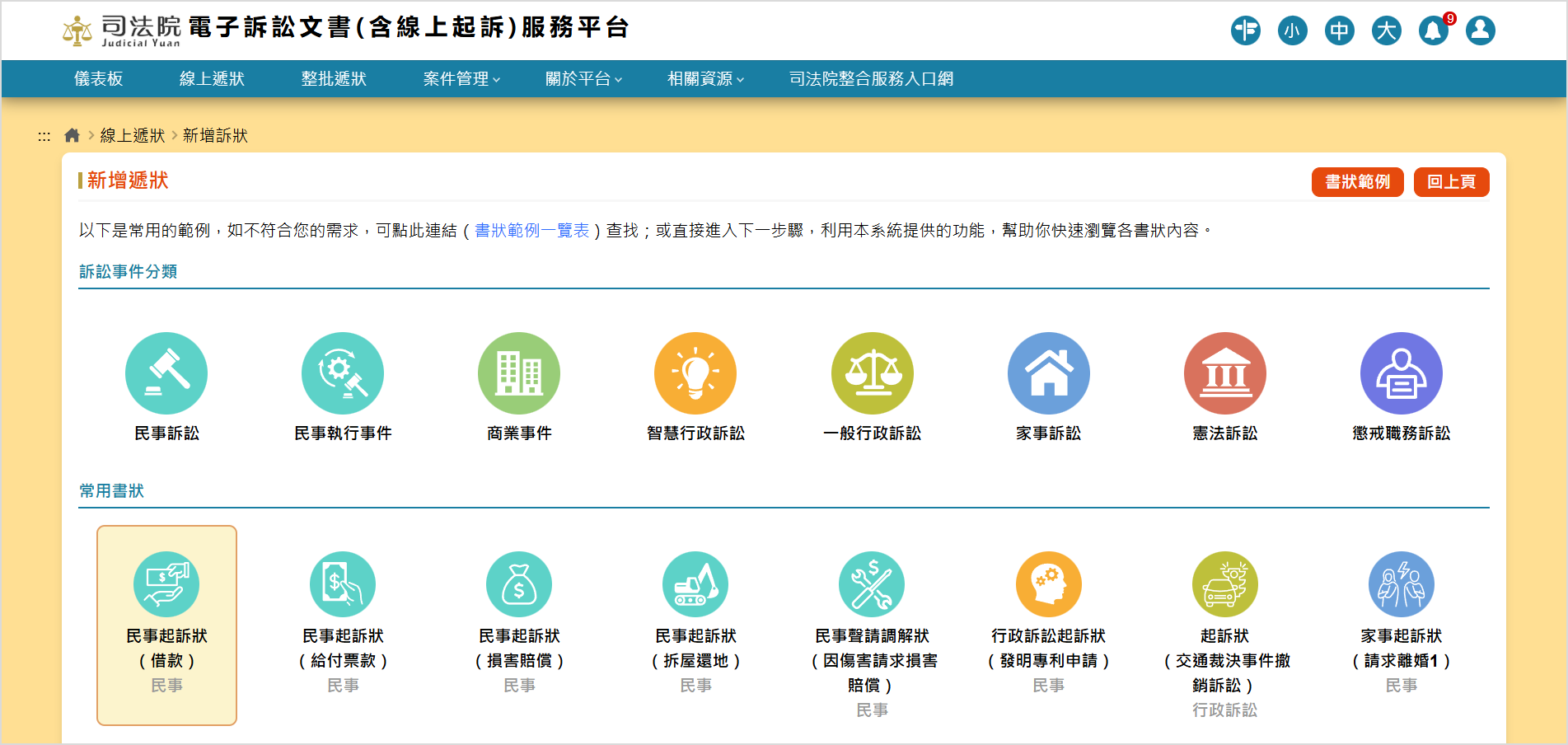The height and width of the screenshot is (745, 1568).
Task: Open the 懲戒職務訴訟 category icon
Action: [x=1401, y=373]
